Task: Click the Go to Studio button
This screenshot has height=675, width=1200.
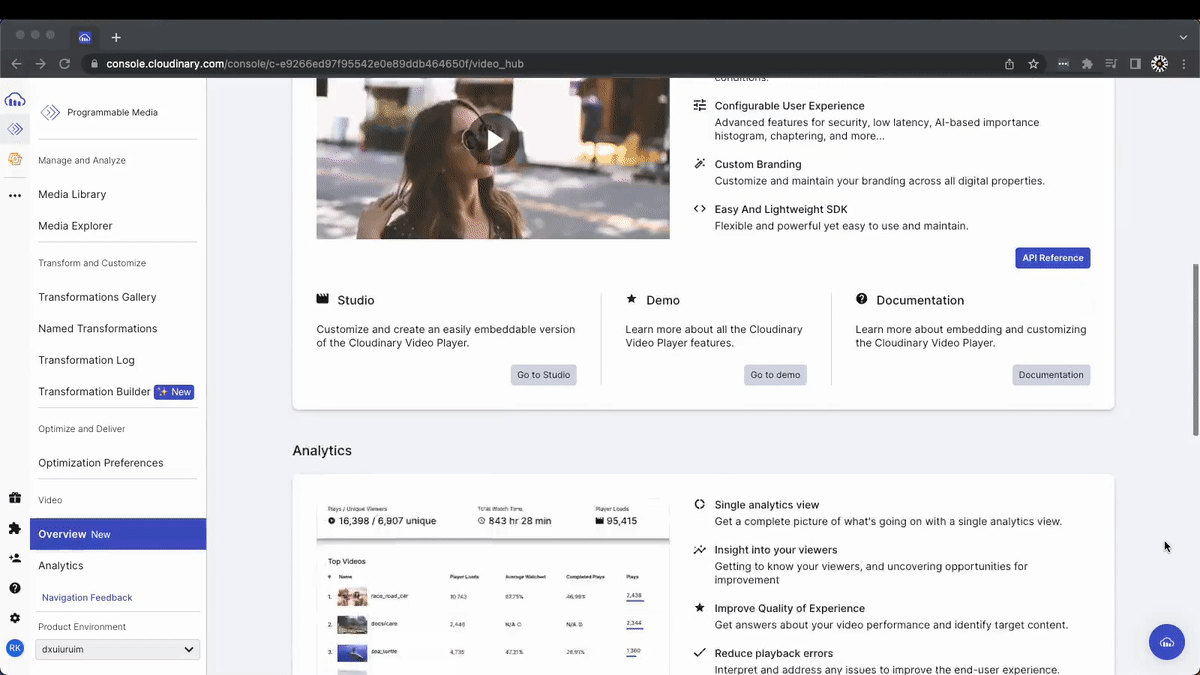Action: point(543,375)
